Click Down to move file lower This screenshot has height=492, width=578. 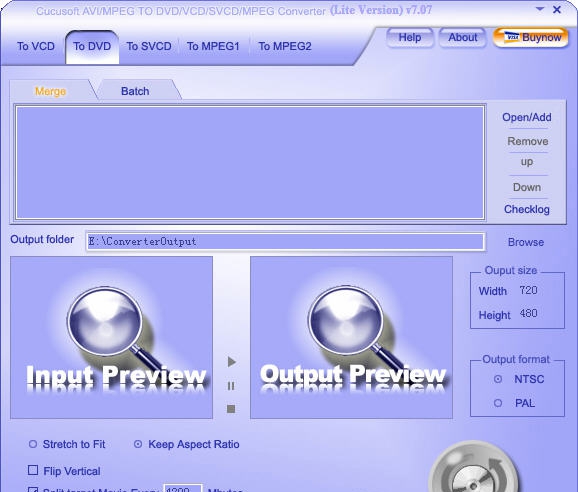[x=527, y=187]
